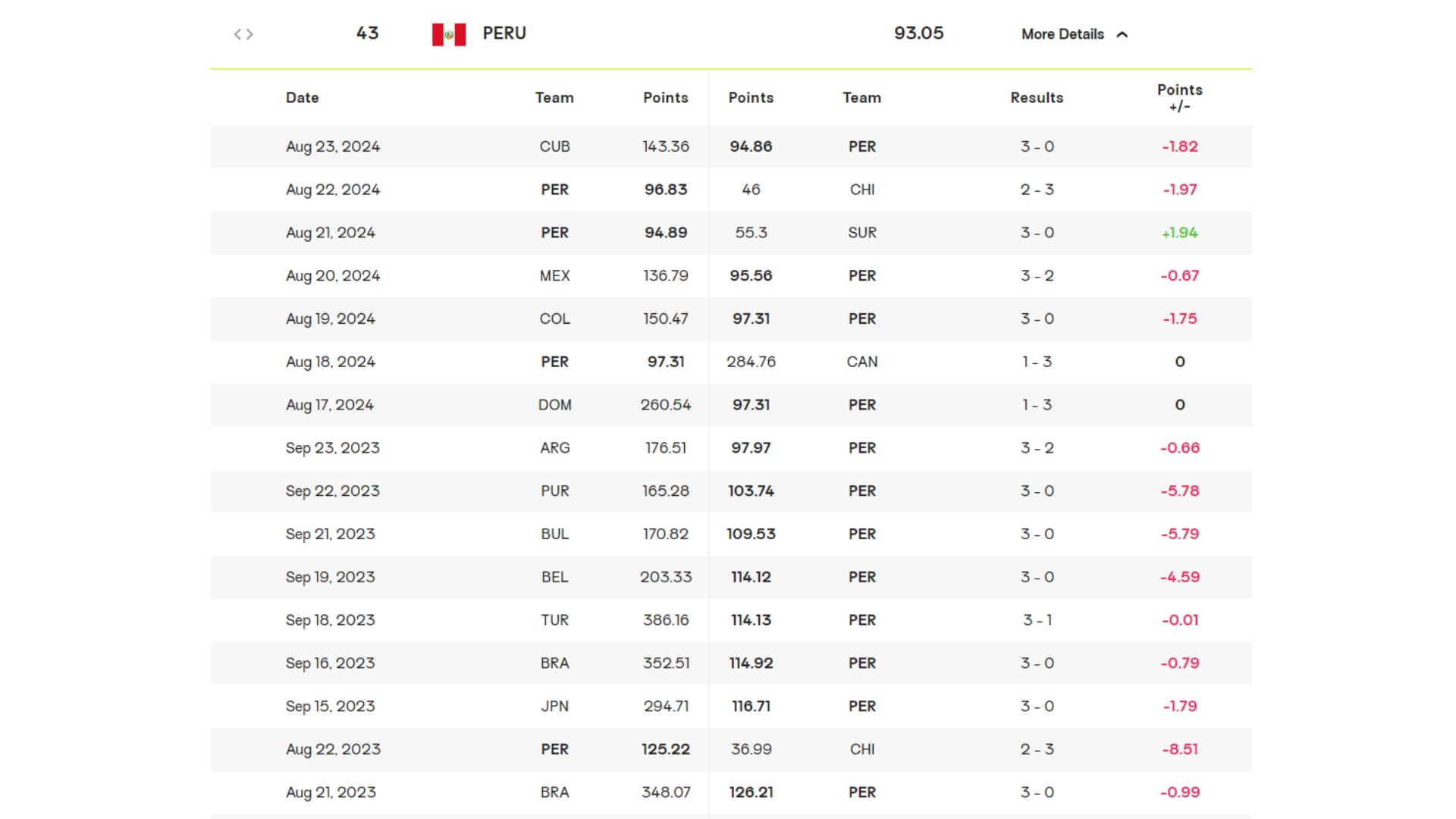Click the +1.94 points change
The width and height of the screenshot is (1456, 819).
pyautogui.click(x=1180, y=233)
